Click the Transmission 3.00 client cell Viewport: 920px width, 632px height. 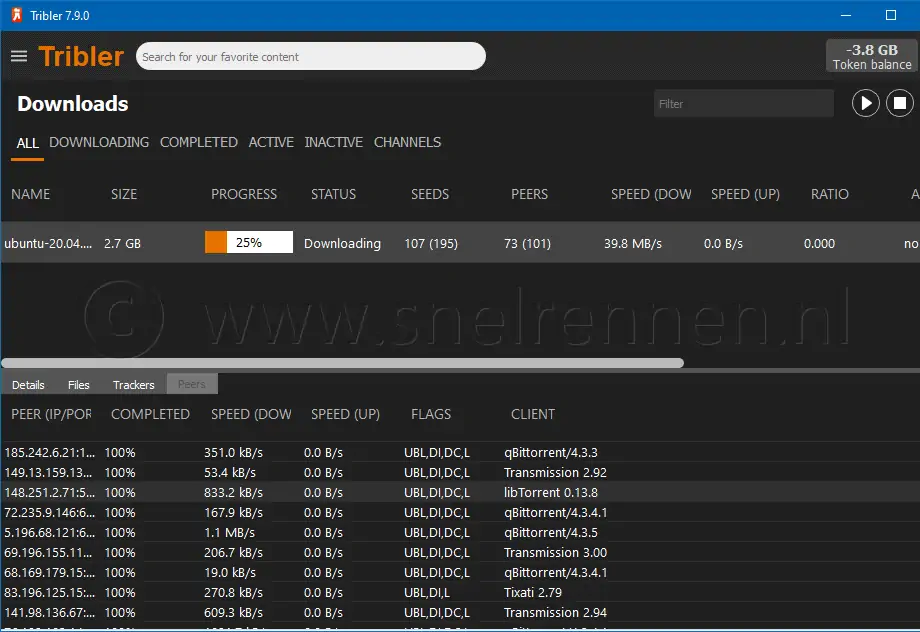click(x=555, y=552)
